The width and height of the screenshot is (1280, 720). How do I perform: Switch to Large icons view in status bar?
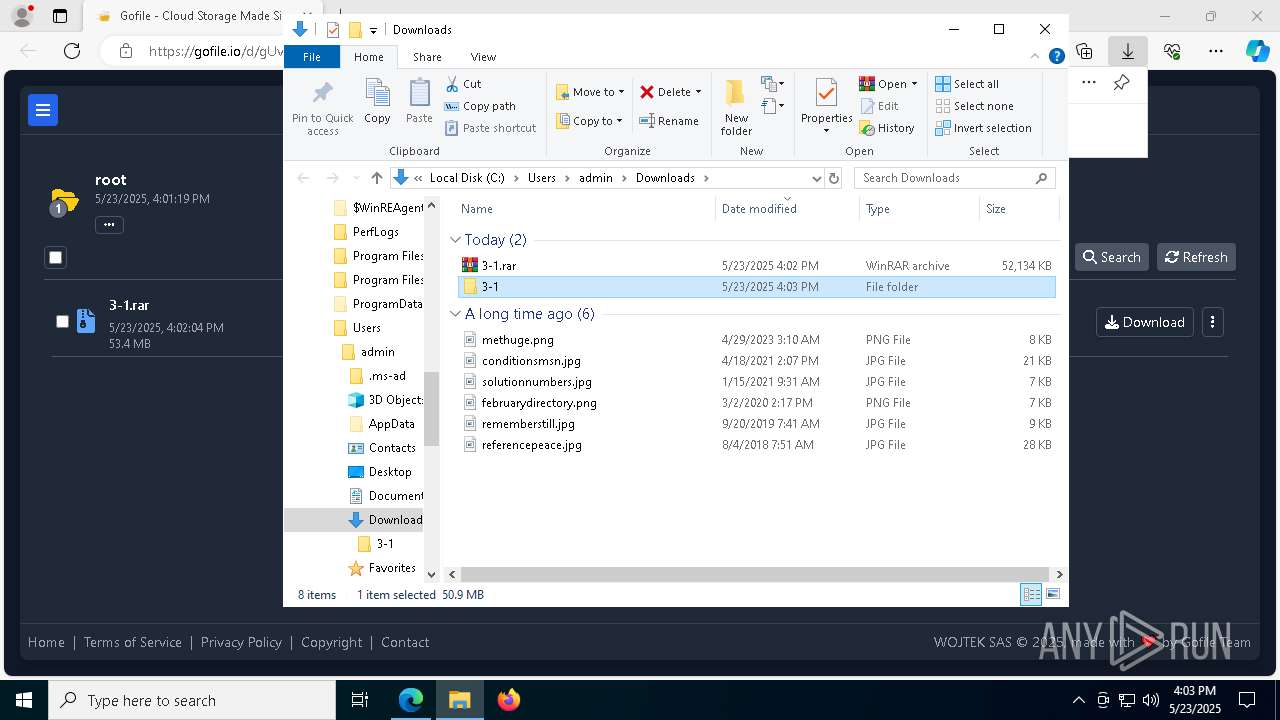(1053, 595)
